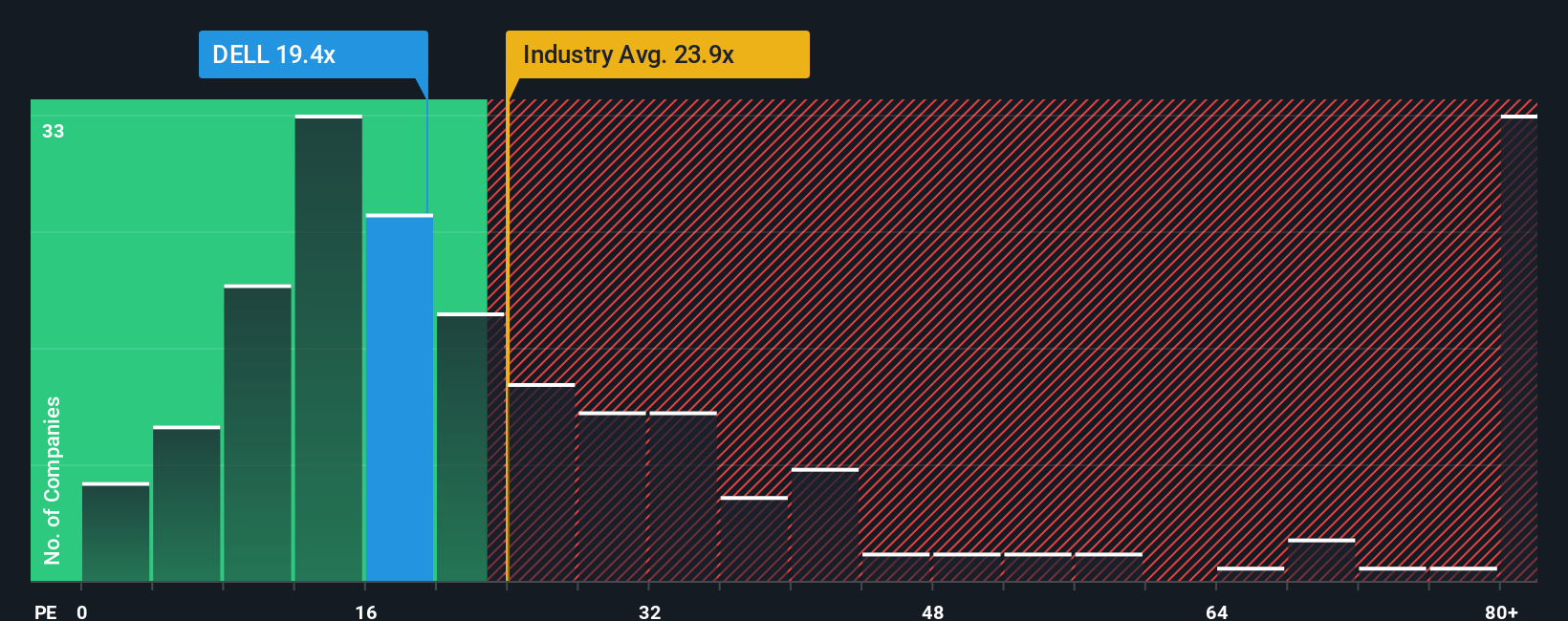Click the DELL 19.4x label
Viewport: 1568px width, 621px height.
tap(313, 54)
